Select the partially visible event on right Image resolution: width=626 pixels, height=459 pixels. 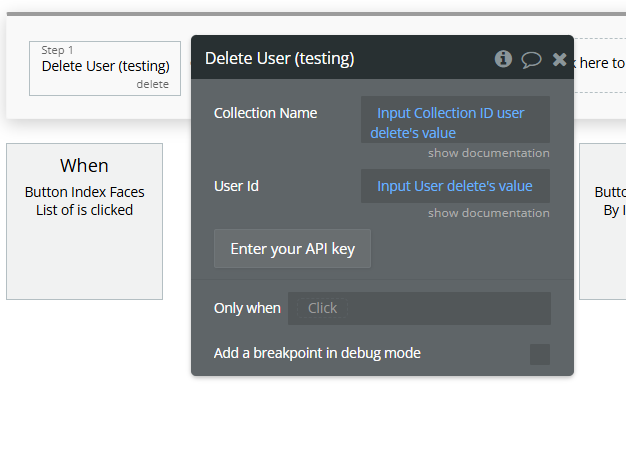pos(603,221)
